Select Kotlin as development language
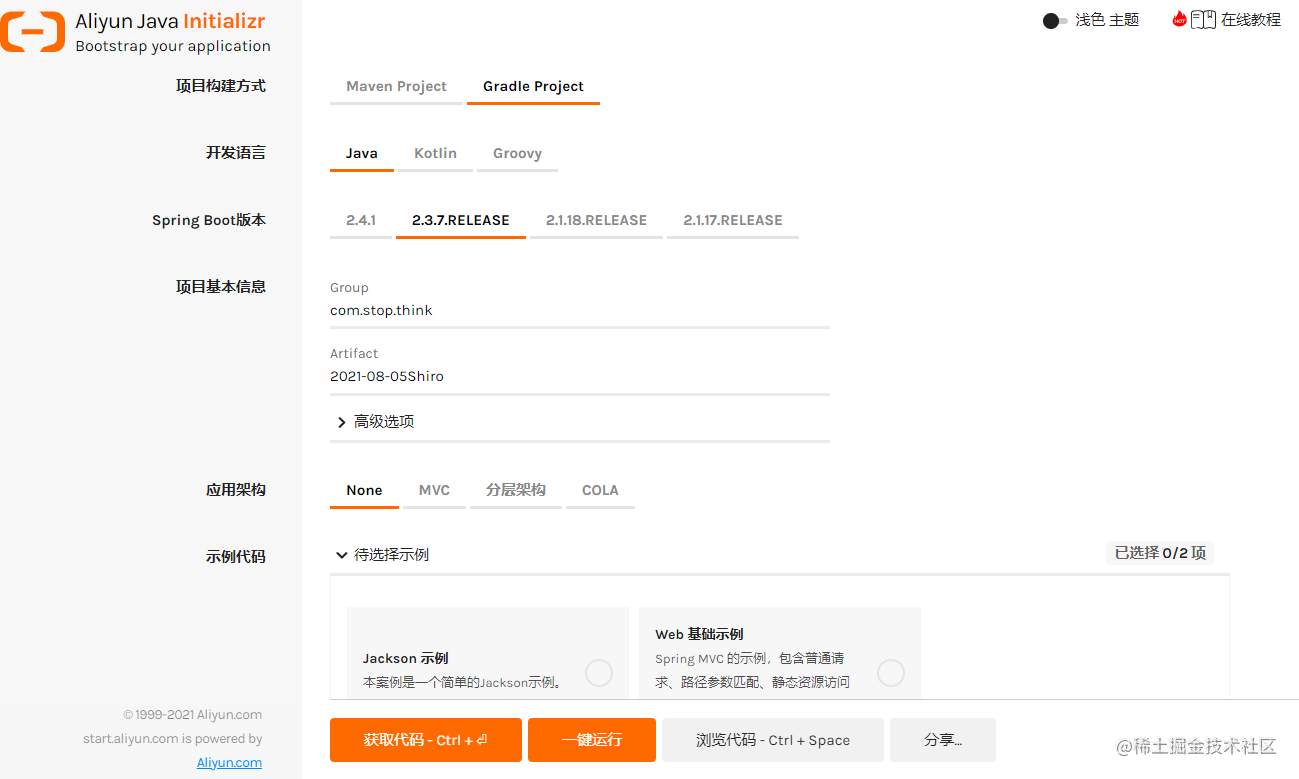1299x779 pixels. (435, 152)
